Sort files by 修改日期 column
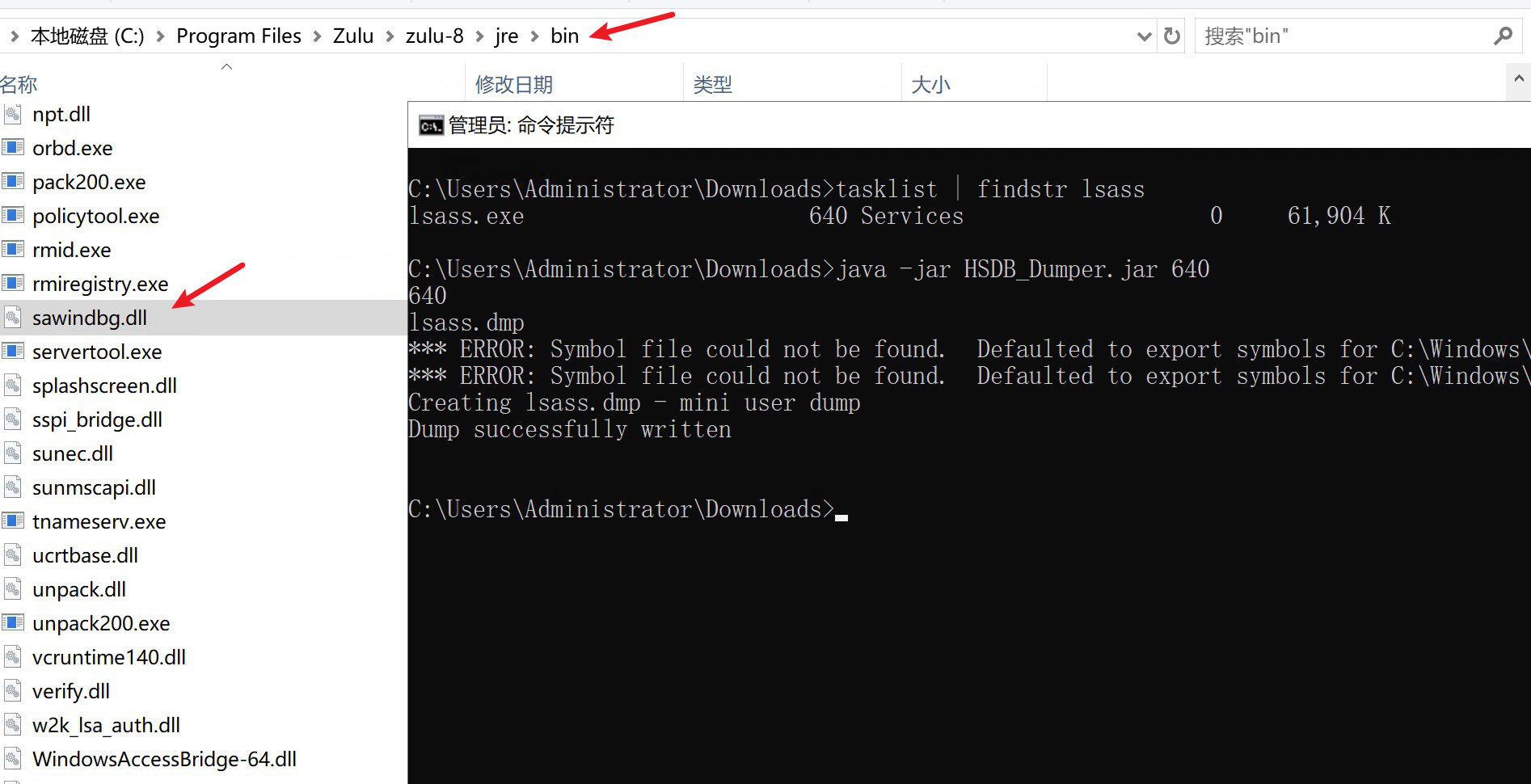 click(x=514, y=84)
